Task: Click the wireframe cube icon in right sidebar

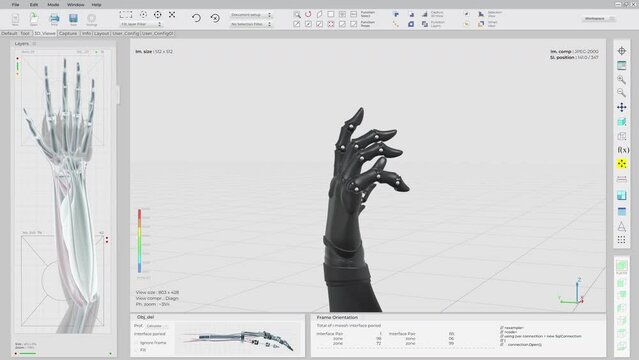Action: click(621, 136)
